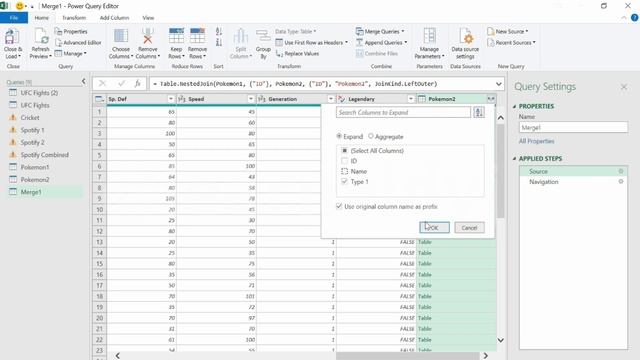This screenshot has width=640, height=360.
Task: Toggle the Select All Columns checkbox
Action: 344,151
